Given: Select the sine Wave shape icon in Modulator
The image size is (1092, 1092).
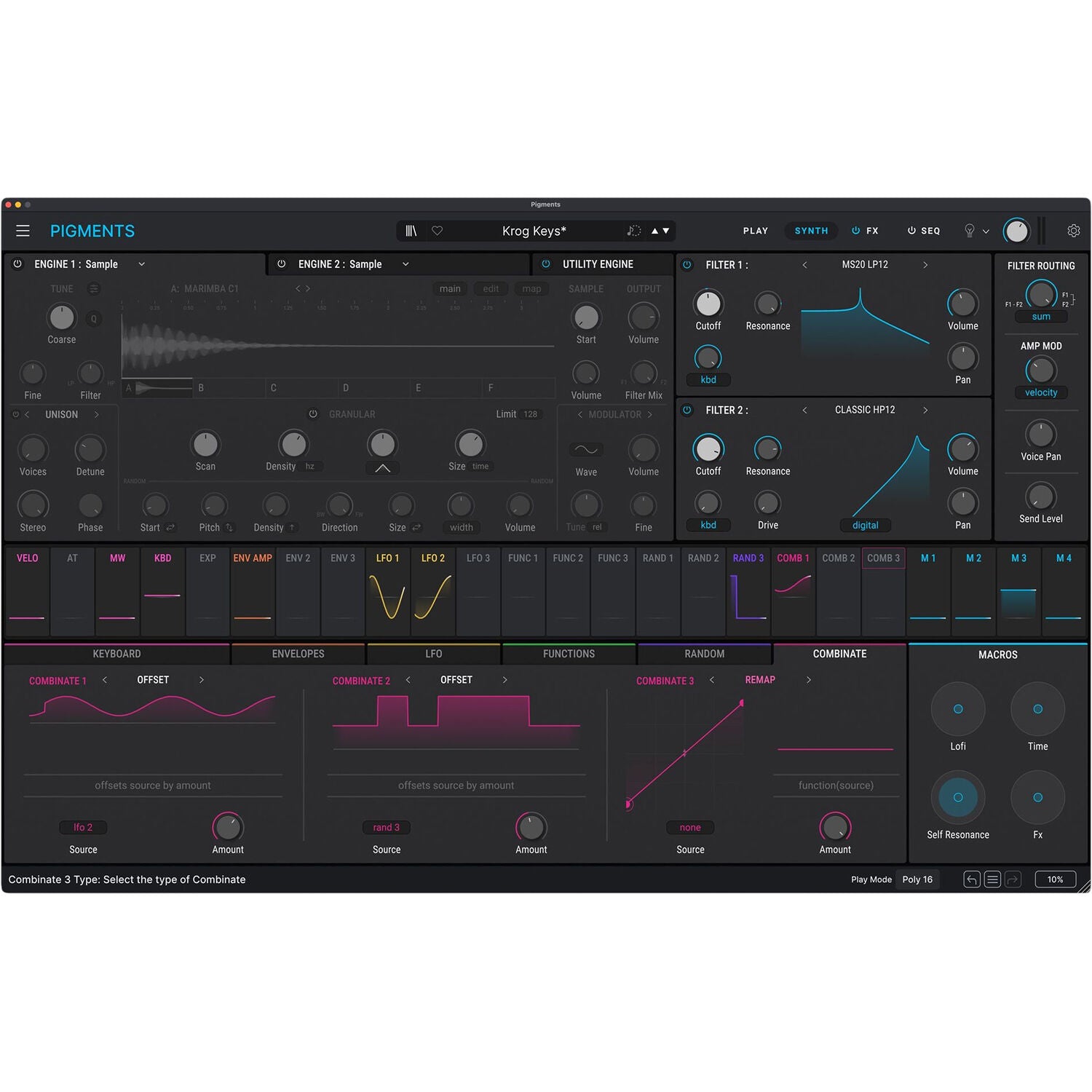Looking at the screenshot, I should (586, 449).
